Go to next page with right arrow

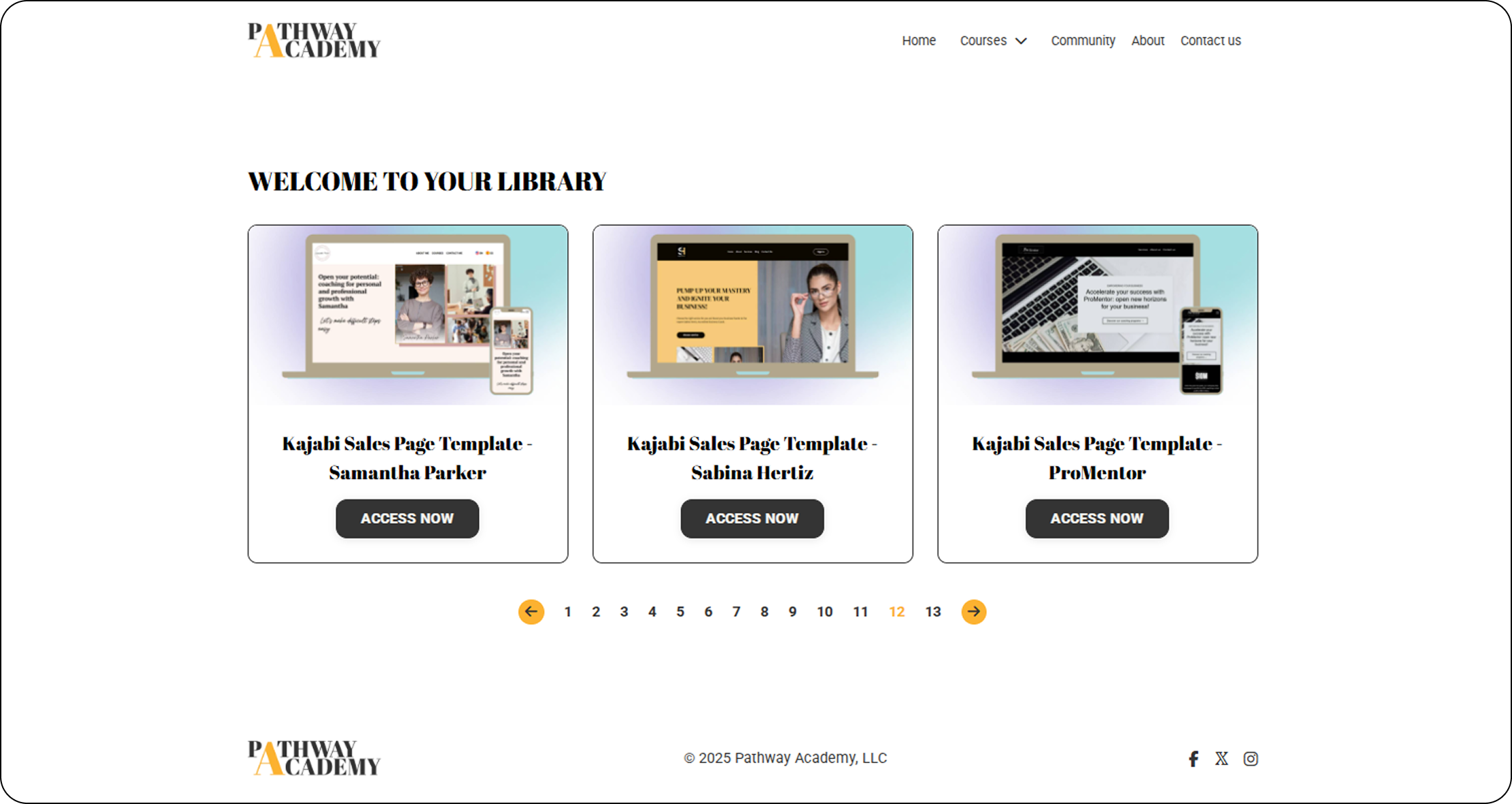(x=974, y=612)
